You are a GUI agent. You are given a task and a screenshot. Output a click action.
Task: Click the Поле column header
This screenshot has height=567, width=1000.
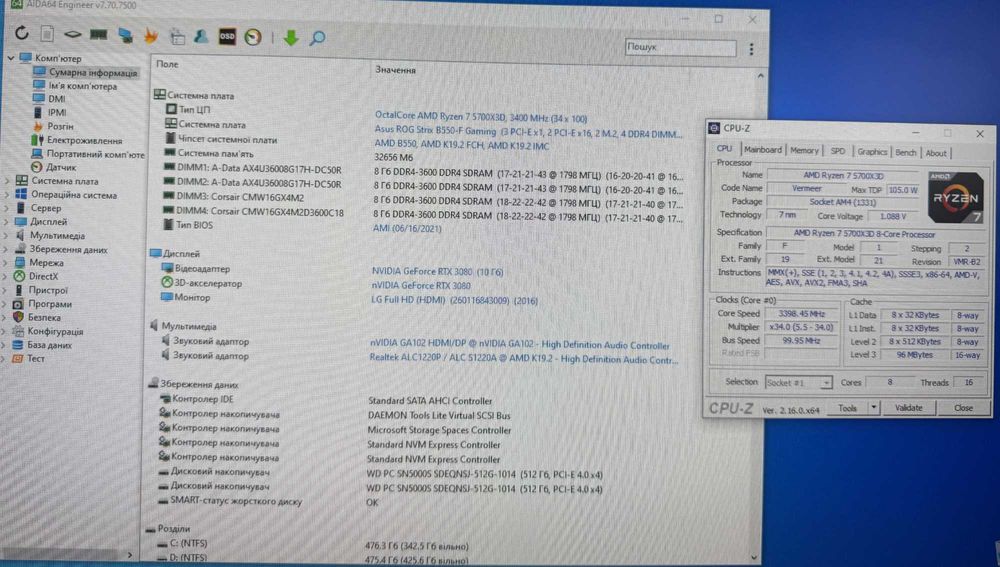click(x=167, y=64)
